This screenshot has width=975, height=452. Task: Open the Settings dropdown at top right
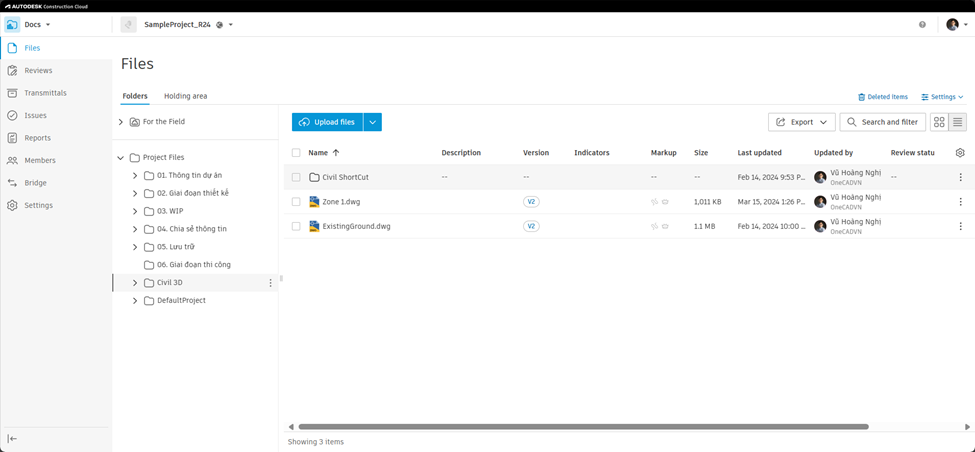942,97
